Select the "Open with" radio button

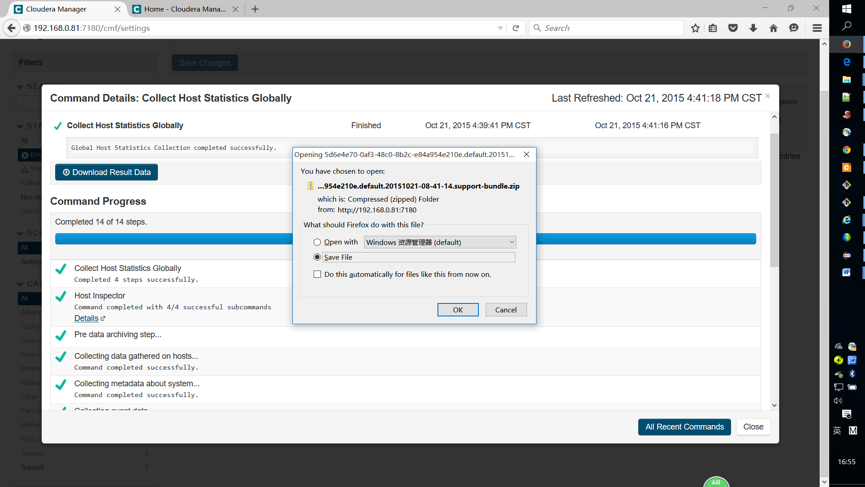(318, 242)
